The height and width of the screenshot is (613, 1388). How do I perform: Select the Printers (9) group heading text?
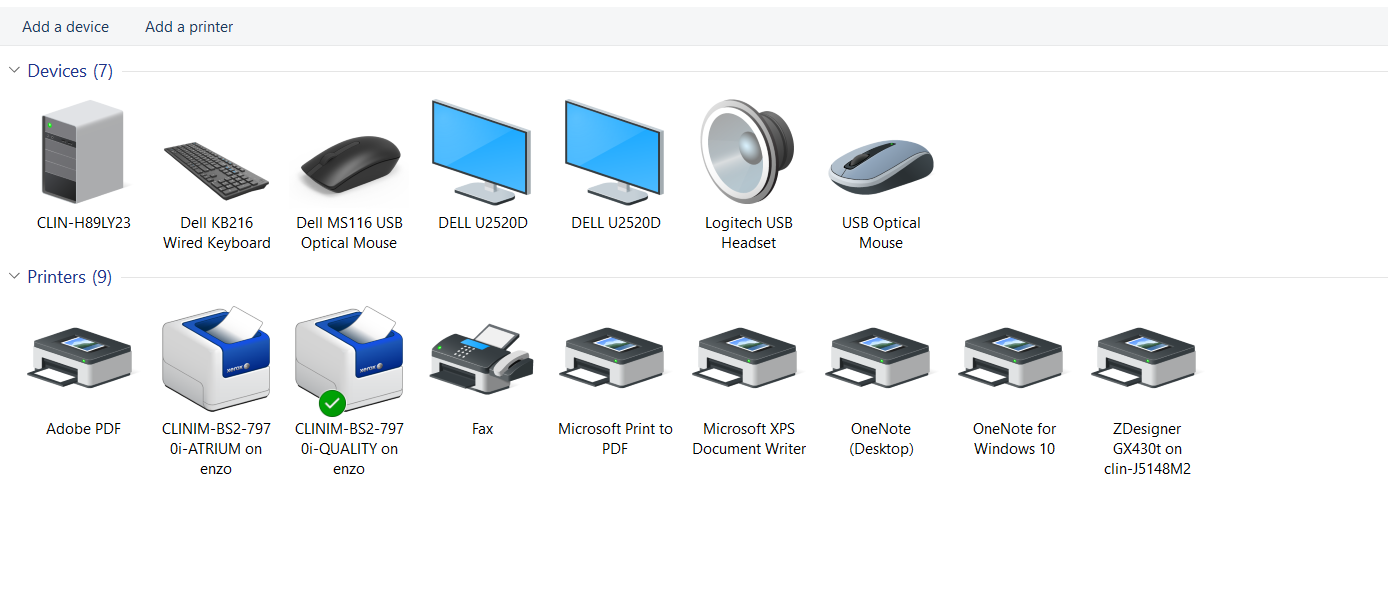click(x=70, y=277)
